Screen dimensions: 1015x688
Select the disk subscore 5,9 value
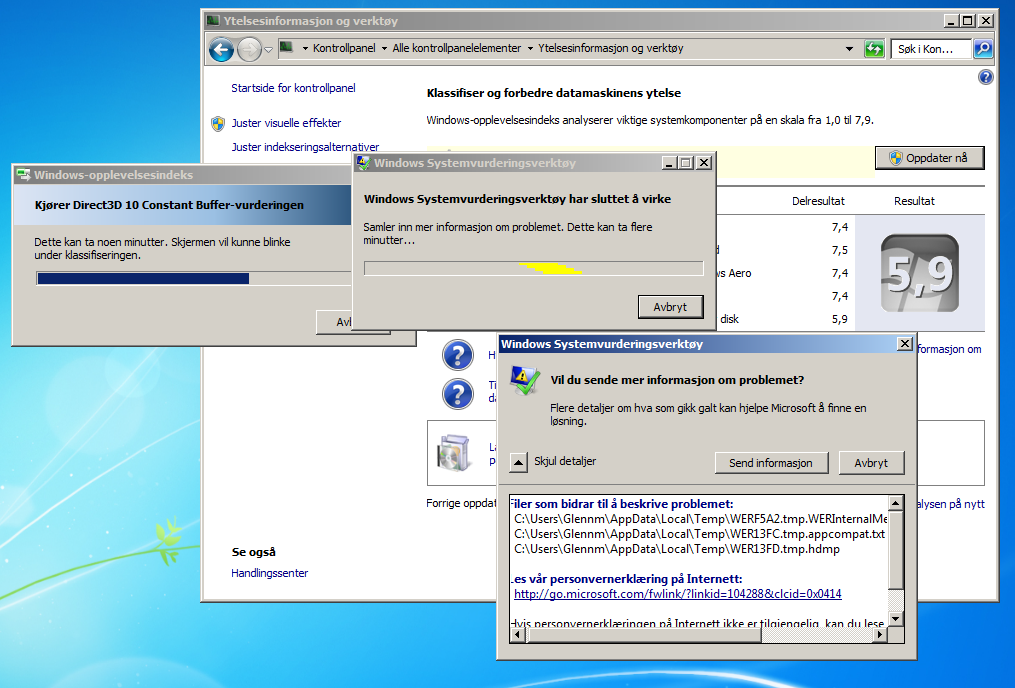coord(840,319)
